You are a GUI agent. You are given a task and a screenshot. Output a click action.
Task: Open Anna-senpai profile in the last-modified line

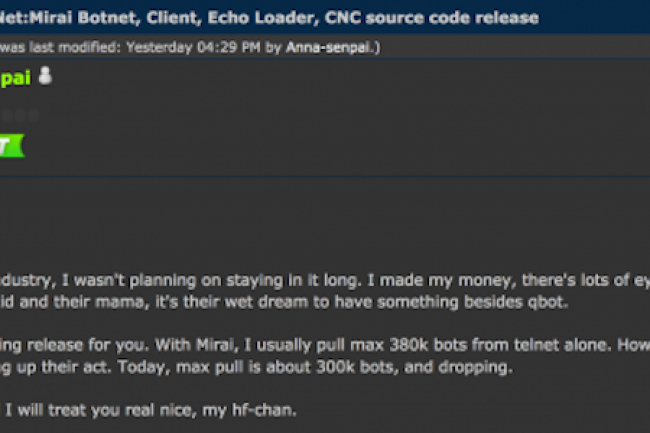(330, 47)
